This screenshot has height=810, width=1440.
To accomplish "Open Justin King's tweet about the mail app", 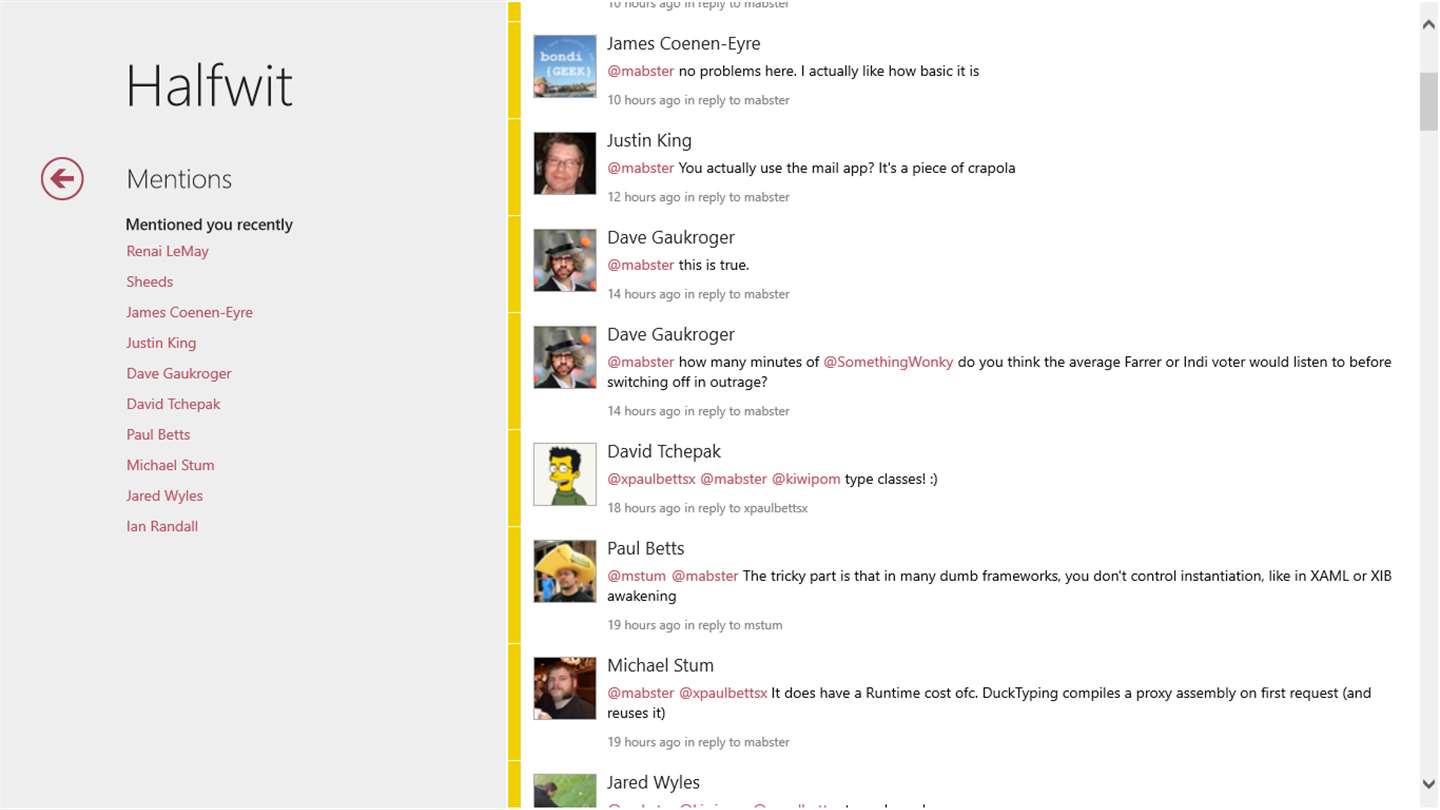I will (811, 168).
